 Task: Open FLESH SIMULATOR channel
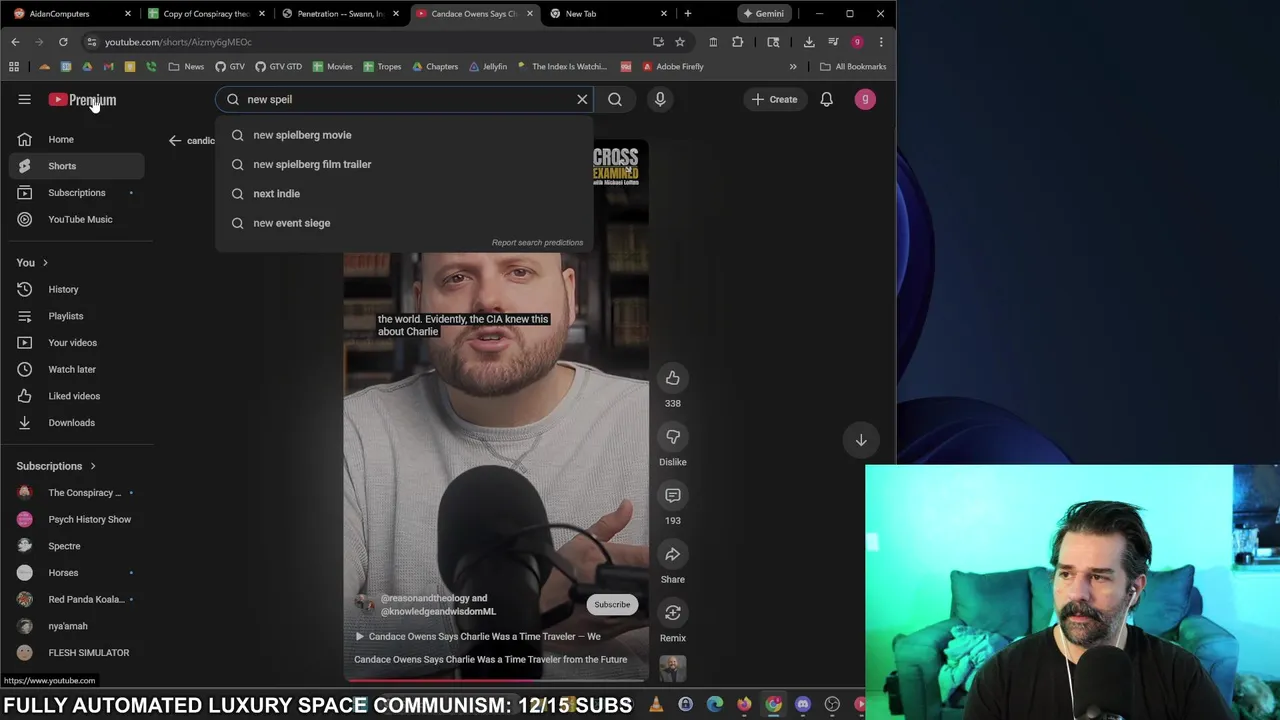(77, 652)
